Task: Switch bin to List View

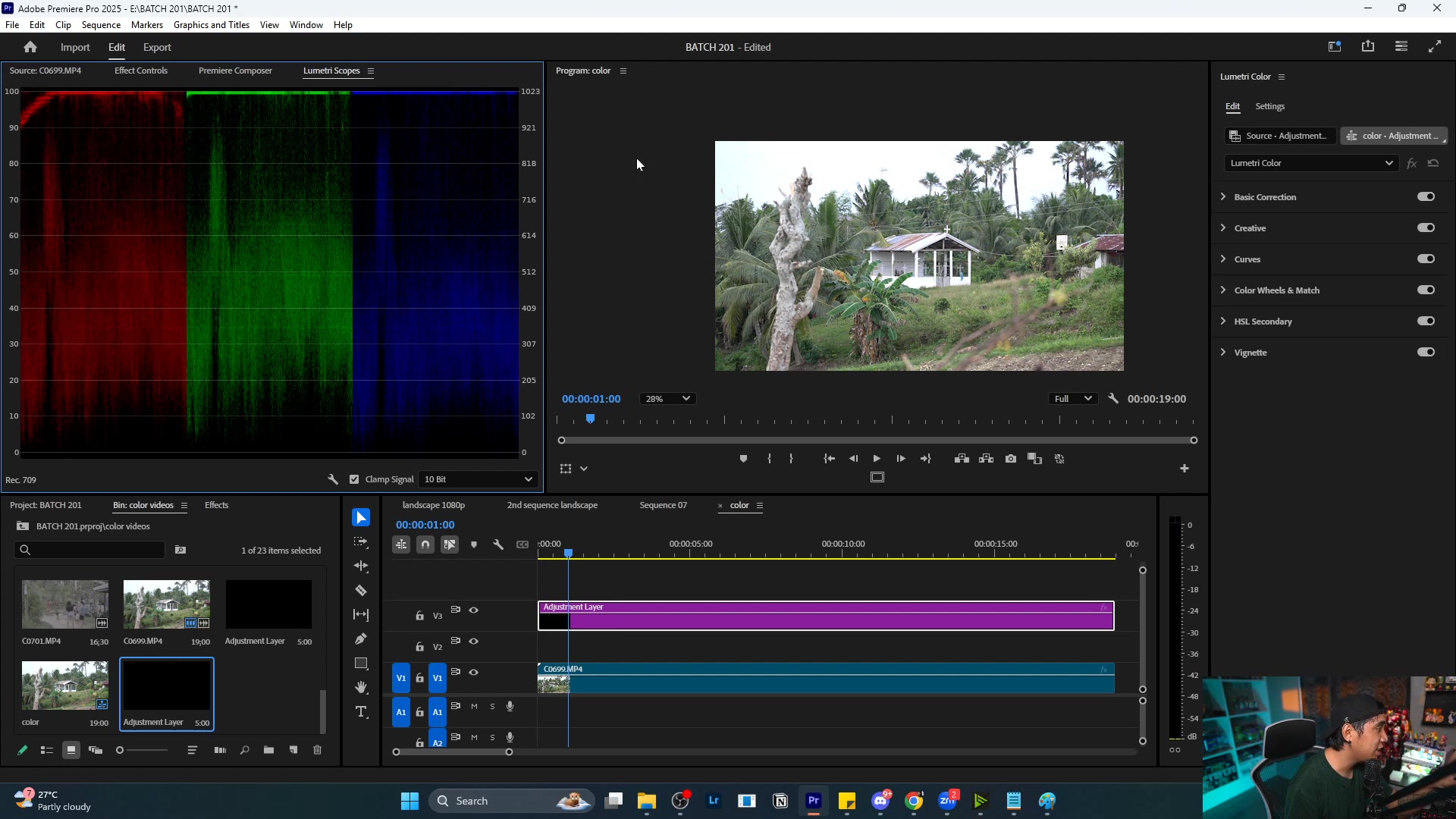Action: [x=47, y=751]
